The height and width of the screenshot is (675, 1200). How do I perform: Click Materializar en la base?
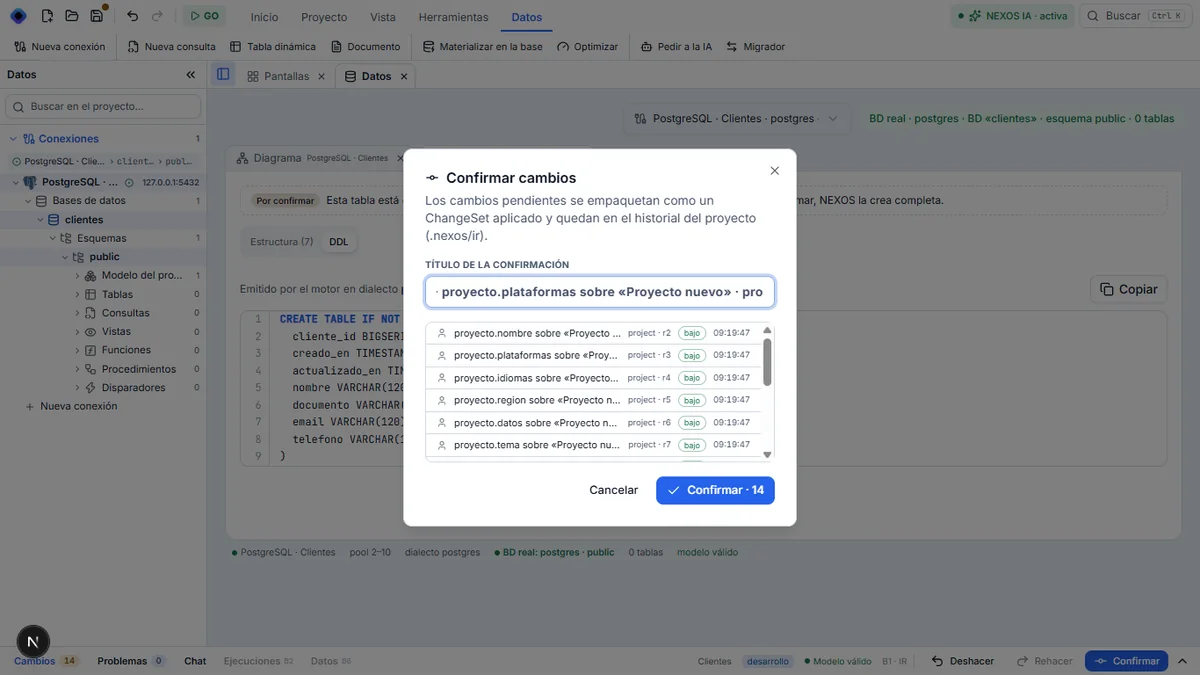[x=483, y=47]
